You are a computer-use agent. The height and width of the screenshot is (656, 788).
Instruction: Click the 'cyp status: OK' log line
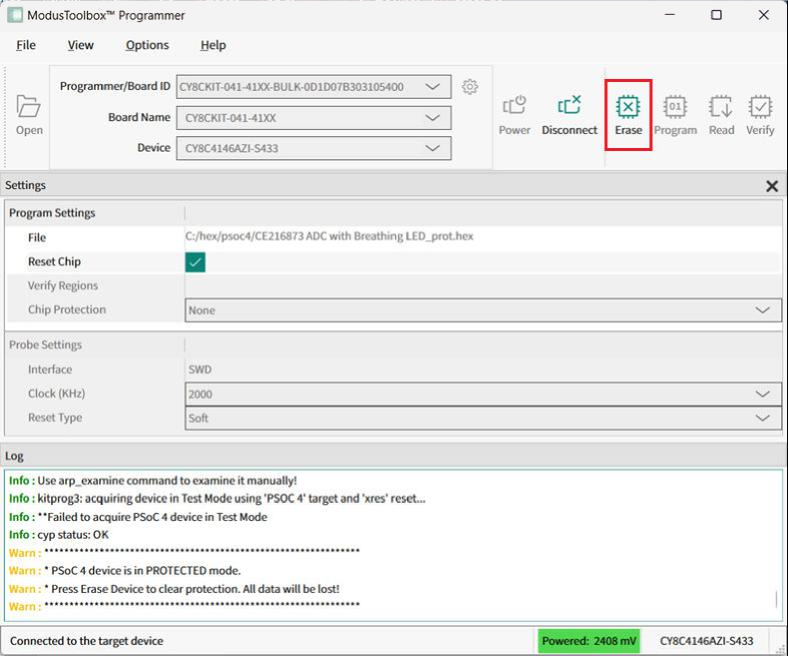tap(58, 534)
